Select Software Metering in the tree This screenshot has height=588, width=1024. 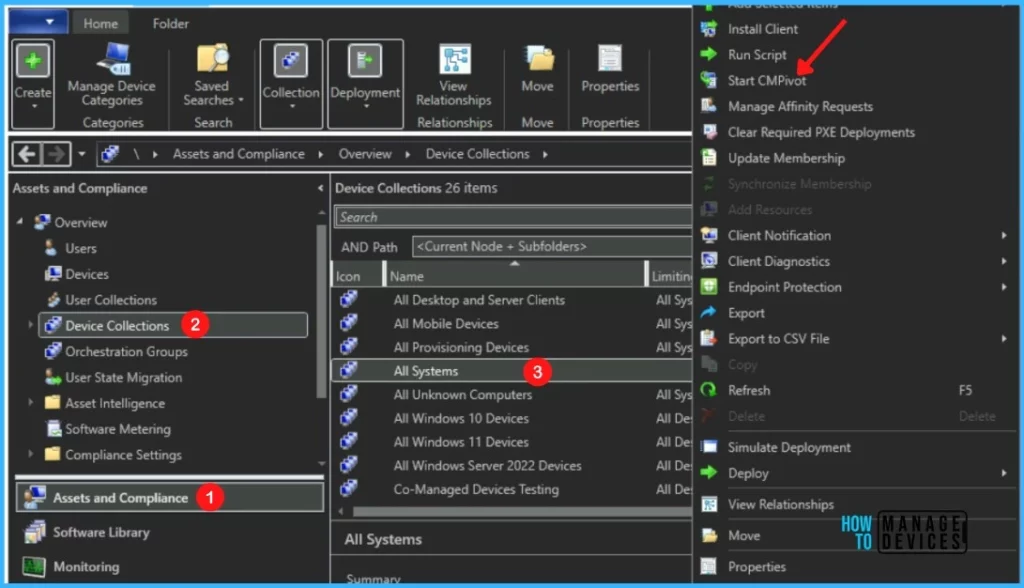[118, 429]
